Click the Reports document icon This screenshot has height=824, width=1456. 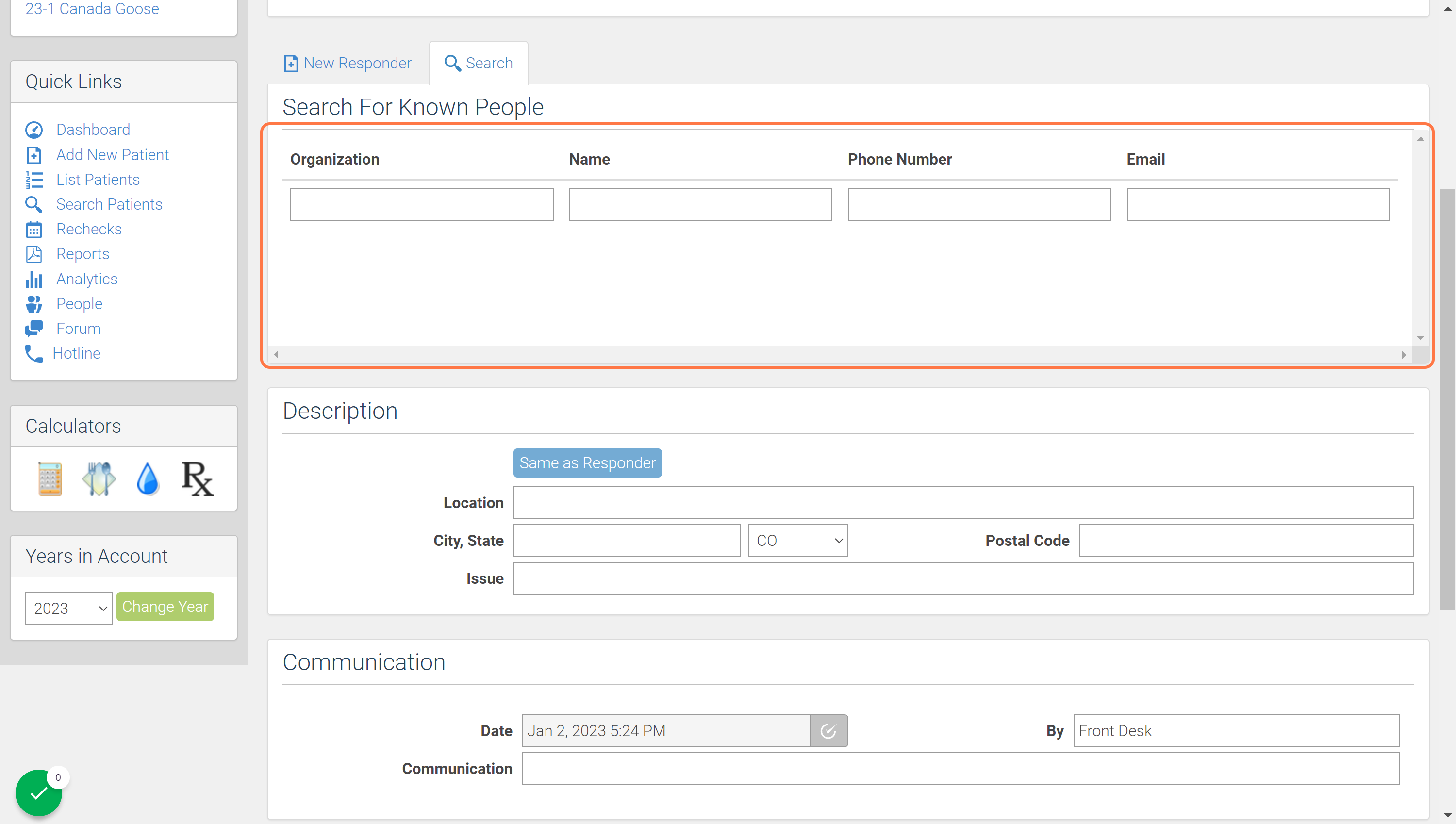[x=34, y=254]
